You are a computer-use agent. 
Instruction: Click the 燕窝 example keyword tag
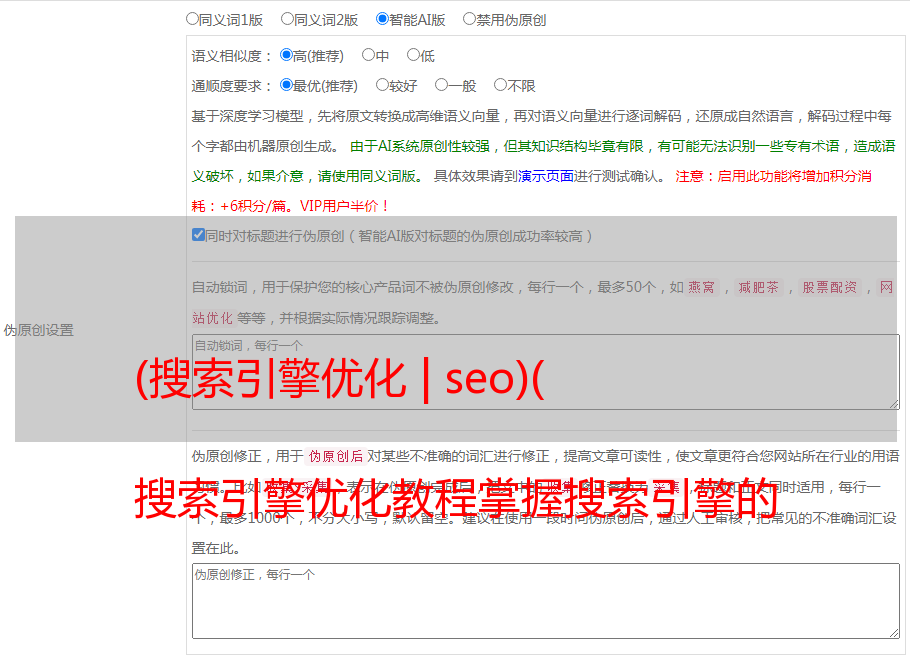tap(701, 287)
